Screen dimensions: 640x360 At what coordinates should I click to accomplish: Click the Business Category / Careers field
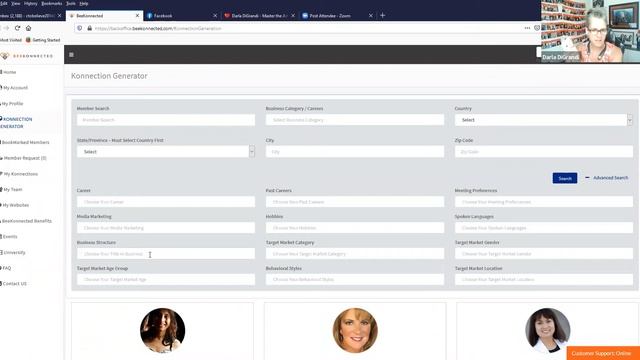(x=355, y=120)
